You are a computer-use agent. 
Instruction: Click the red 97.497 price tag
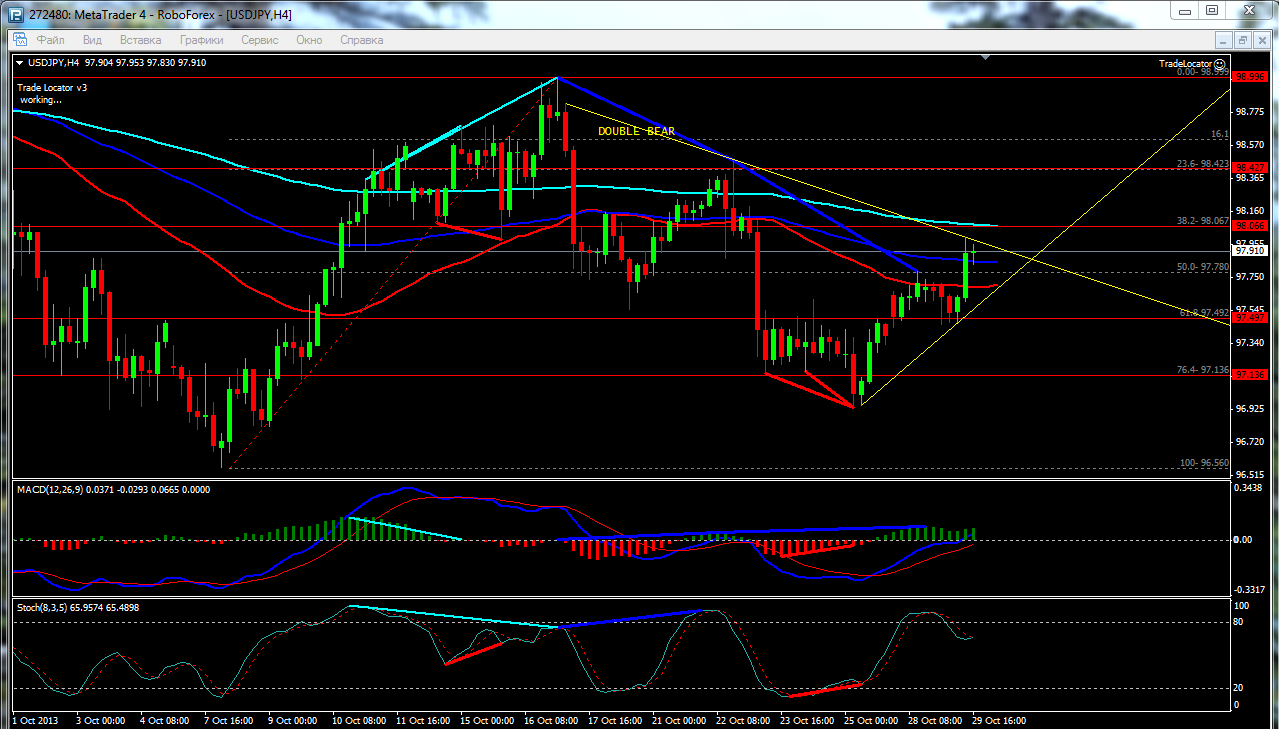1248,317
